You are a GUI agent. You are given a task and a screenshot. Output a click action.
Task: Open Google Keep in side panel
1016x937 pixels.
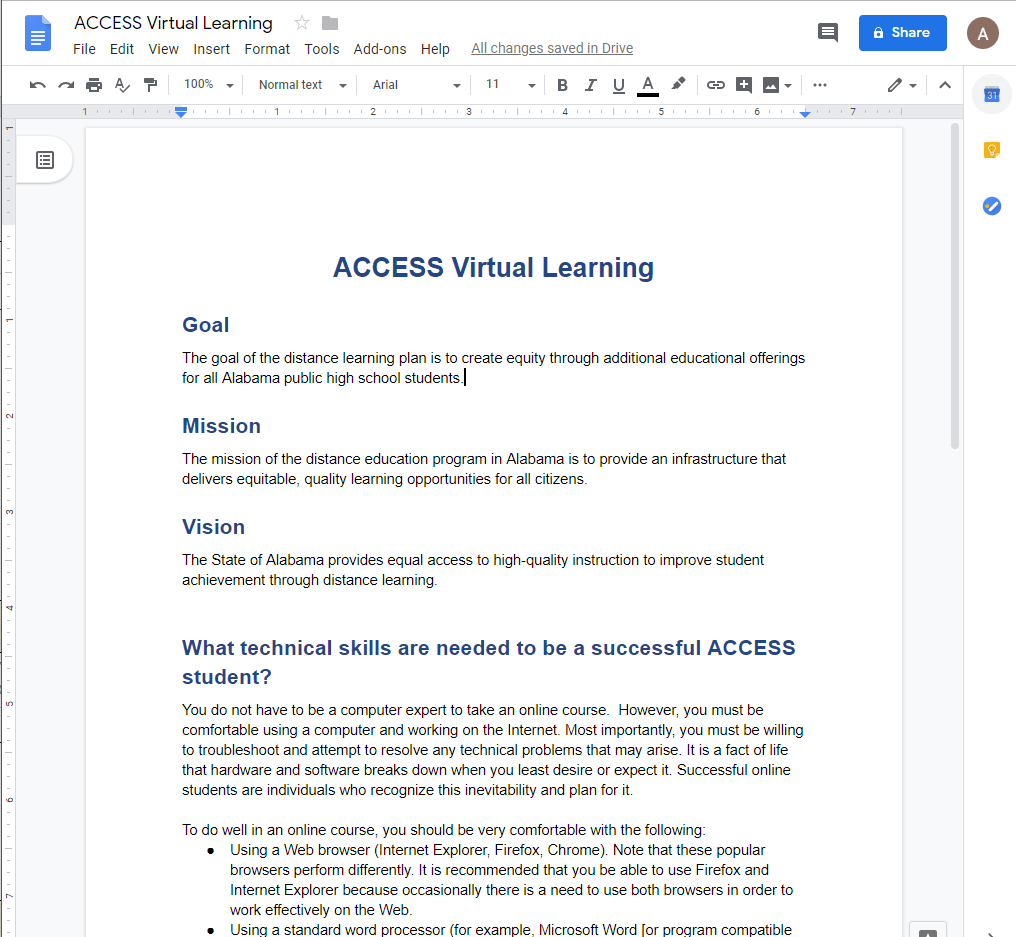pyautogui.click(x=991, y=151)
